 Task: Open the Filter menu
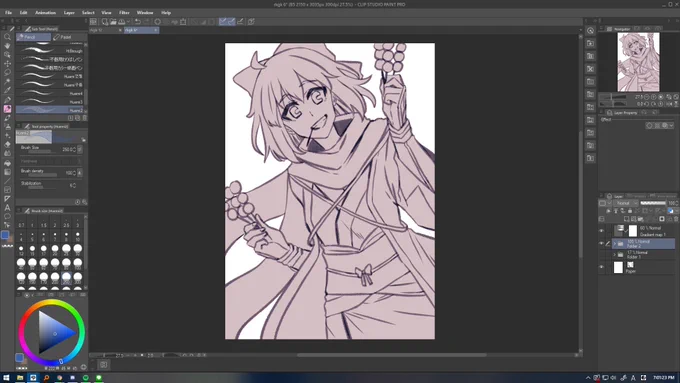tap(124, 13)
